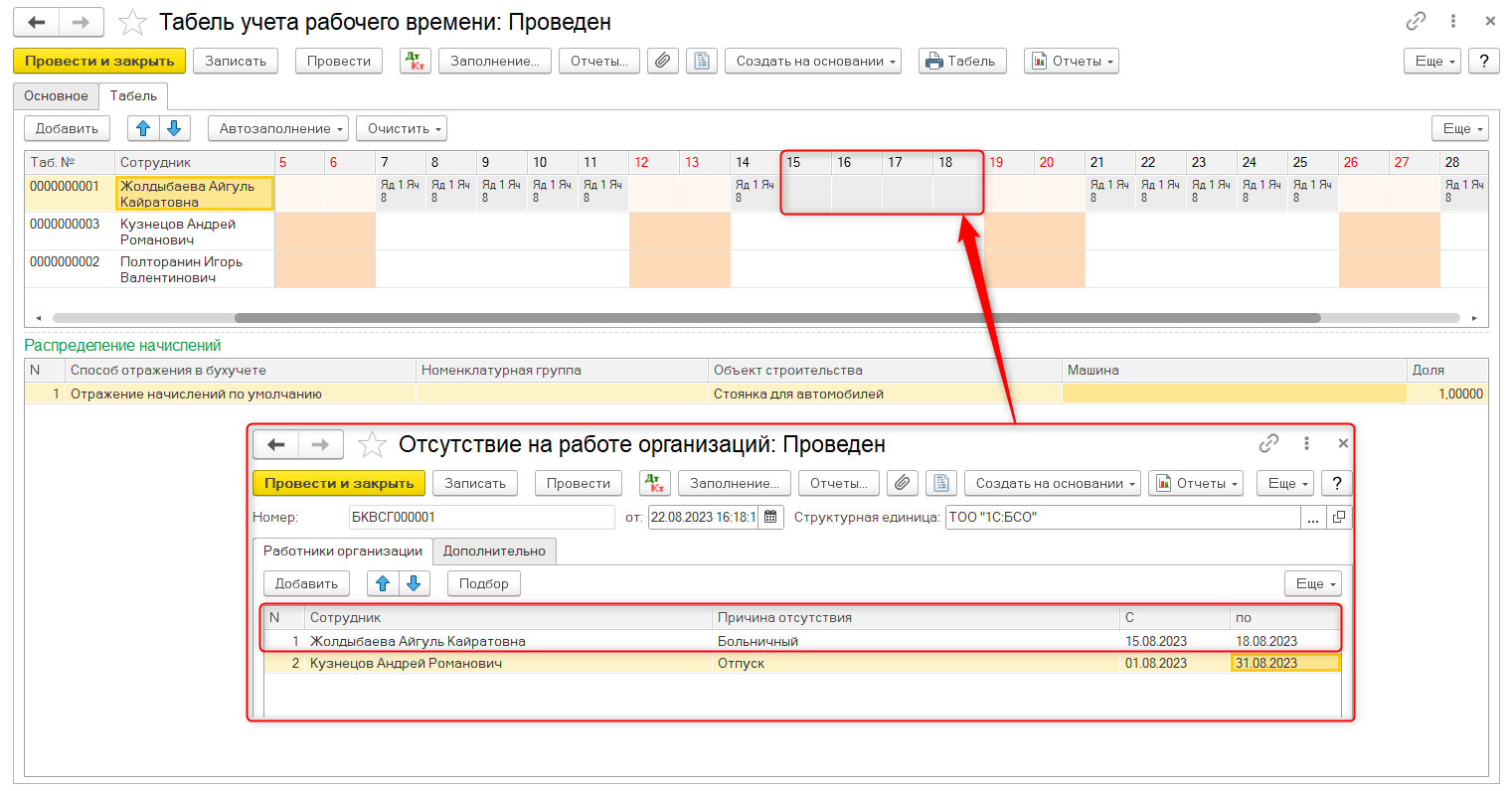Move row down in the Табель tab
1512x791 pixels.
tap(174, 128)
